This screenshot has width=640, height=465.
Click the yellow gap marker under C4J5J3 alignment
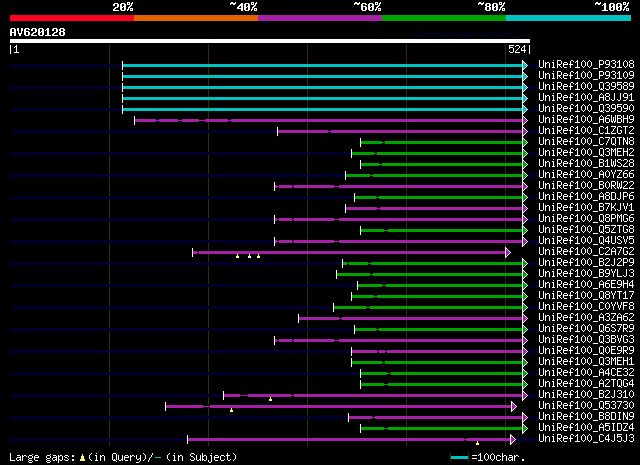tap(477, 443)
